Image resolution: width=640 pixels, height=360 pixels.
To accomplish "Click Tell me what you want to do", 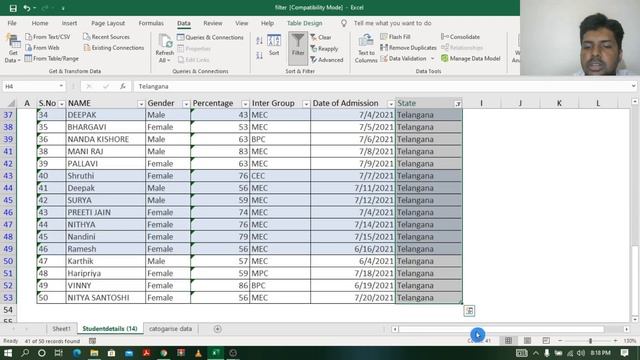I will point(392,23).
